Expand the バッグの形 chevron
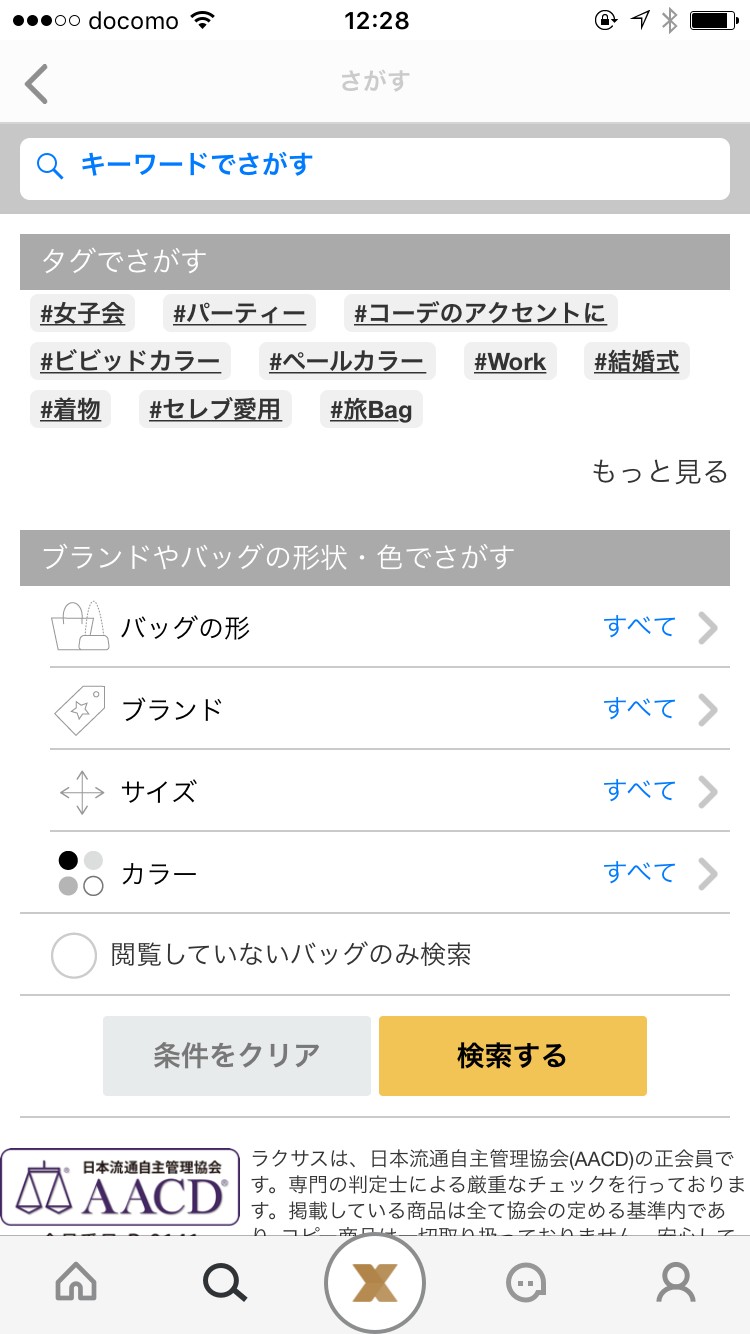The width and height of the screenshot is (750, 1334). pyautogui.click(x=708, y=628)
